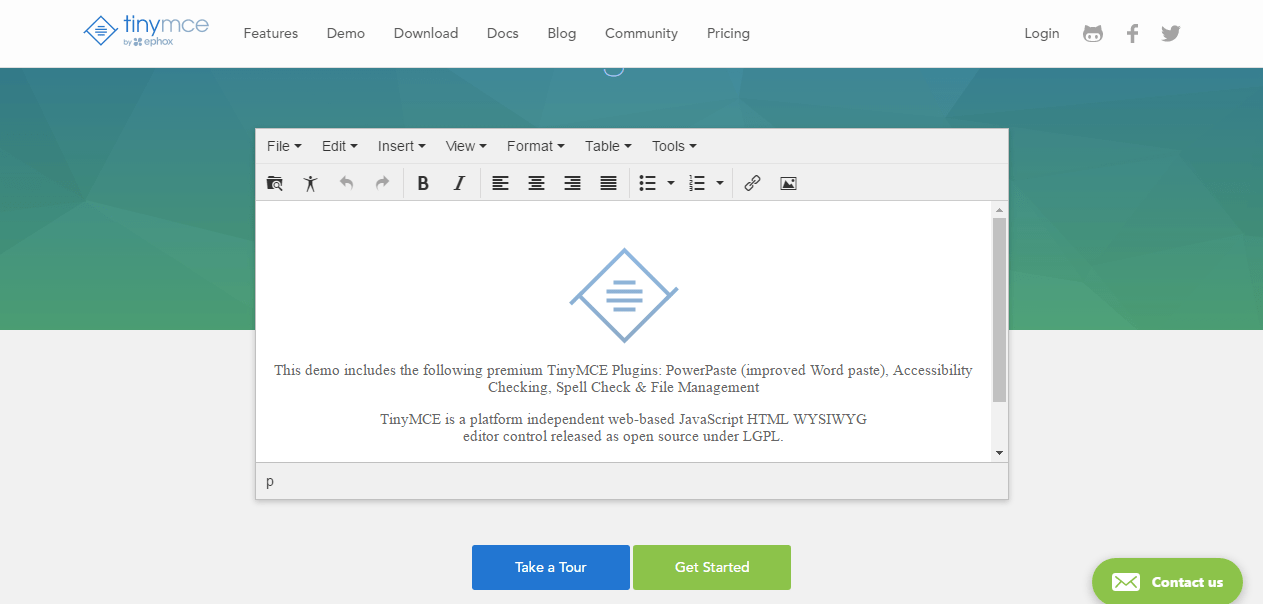
Task: Run the Accessibility Checker
Action: coord(311,183)
